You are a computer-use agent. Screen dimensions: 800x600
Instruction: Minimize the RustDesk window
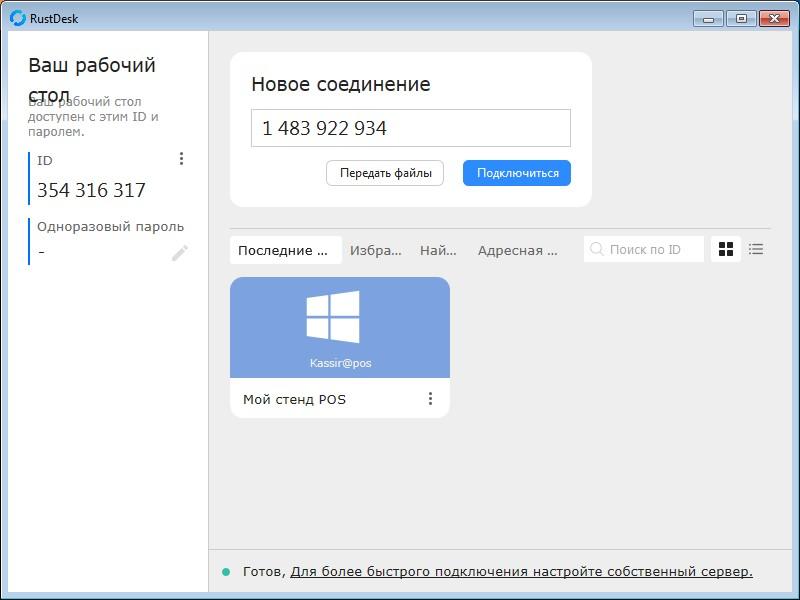(x=708, y=19)
